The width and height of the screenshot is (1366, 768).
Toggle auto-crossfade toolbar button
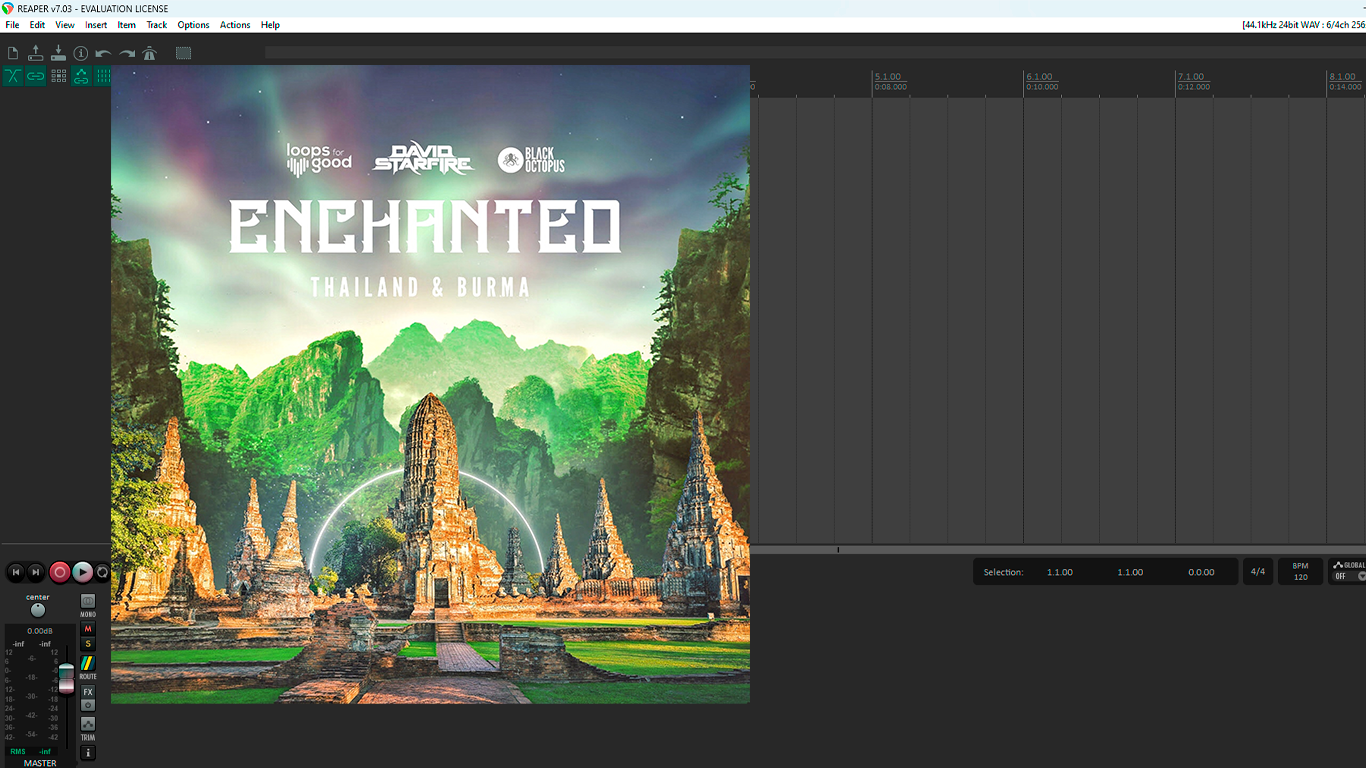point(13,76)
